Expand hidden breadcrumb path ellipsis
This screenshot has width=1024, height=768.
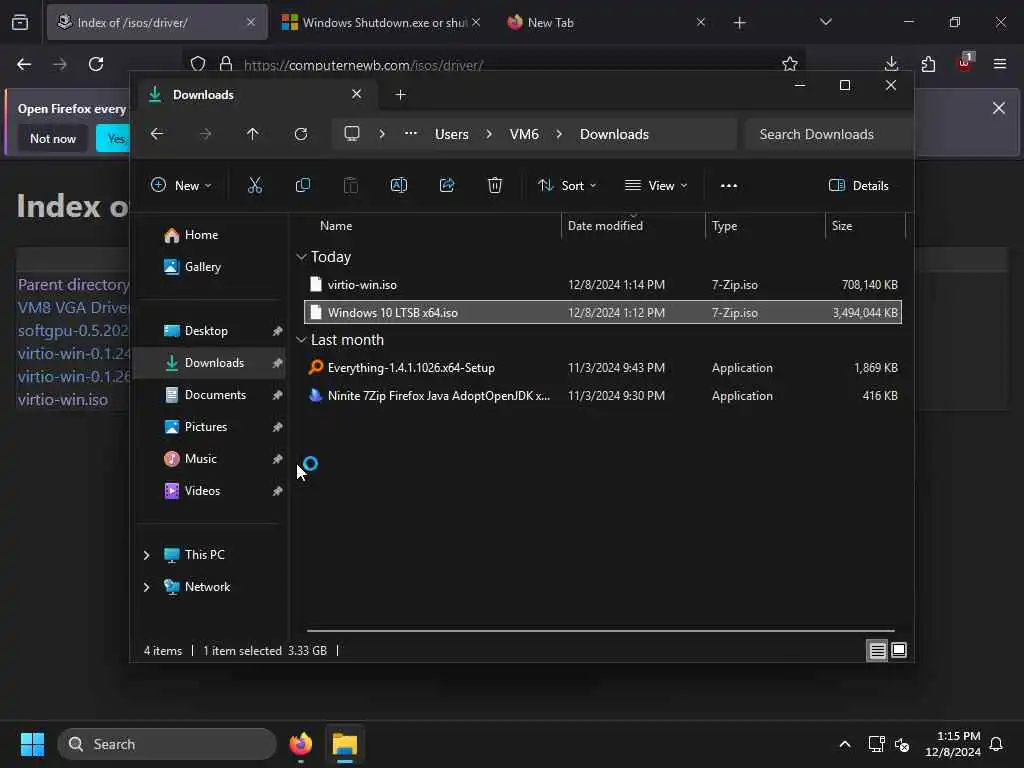411,133
